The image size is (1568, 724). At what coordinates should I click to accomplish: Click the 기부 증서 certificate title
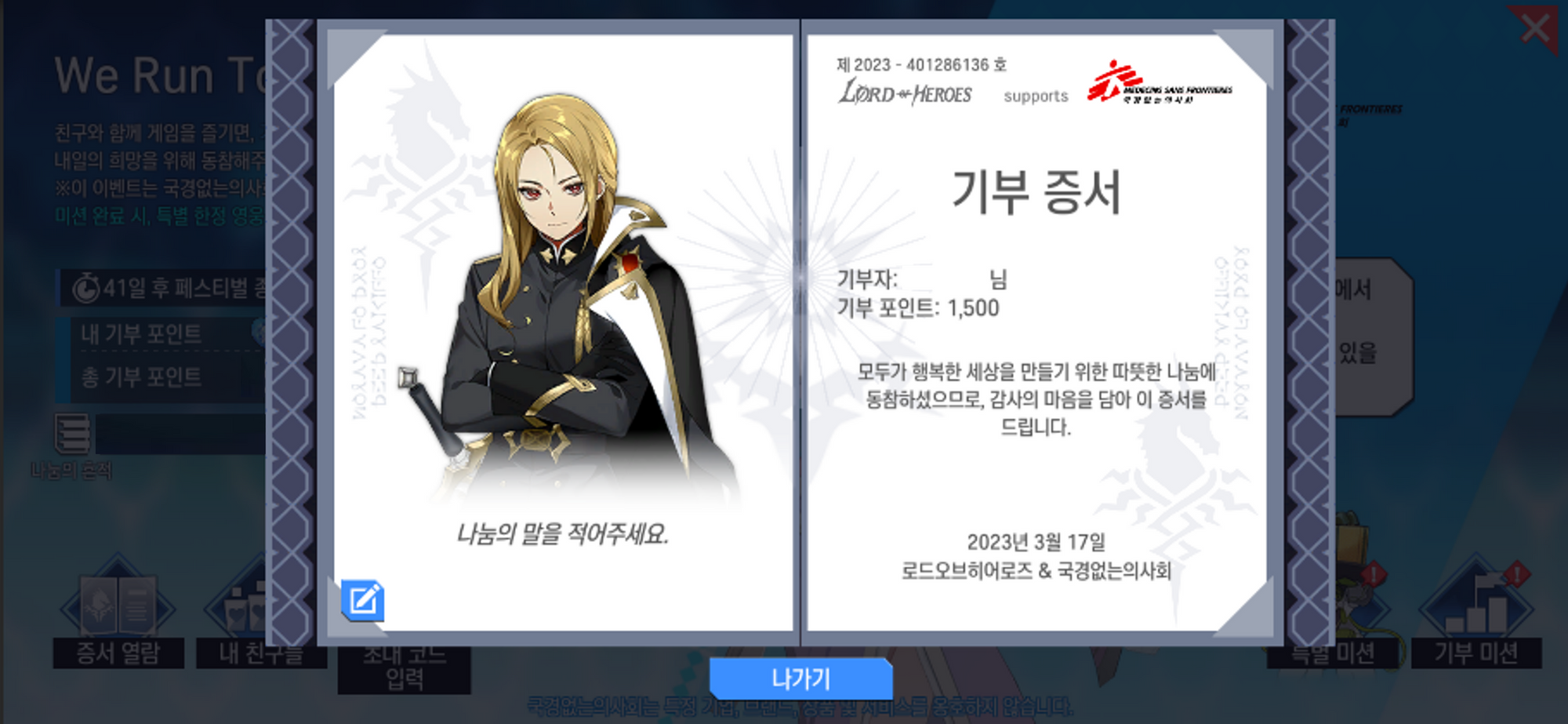1036,191
